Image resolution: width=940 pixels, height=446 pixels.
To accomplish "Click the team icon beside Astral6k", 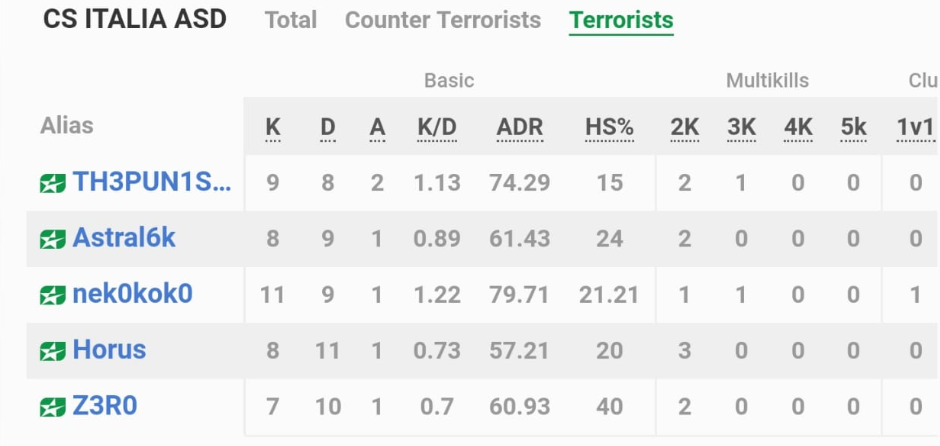I will [x=53, y=239].
